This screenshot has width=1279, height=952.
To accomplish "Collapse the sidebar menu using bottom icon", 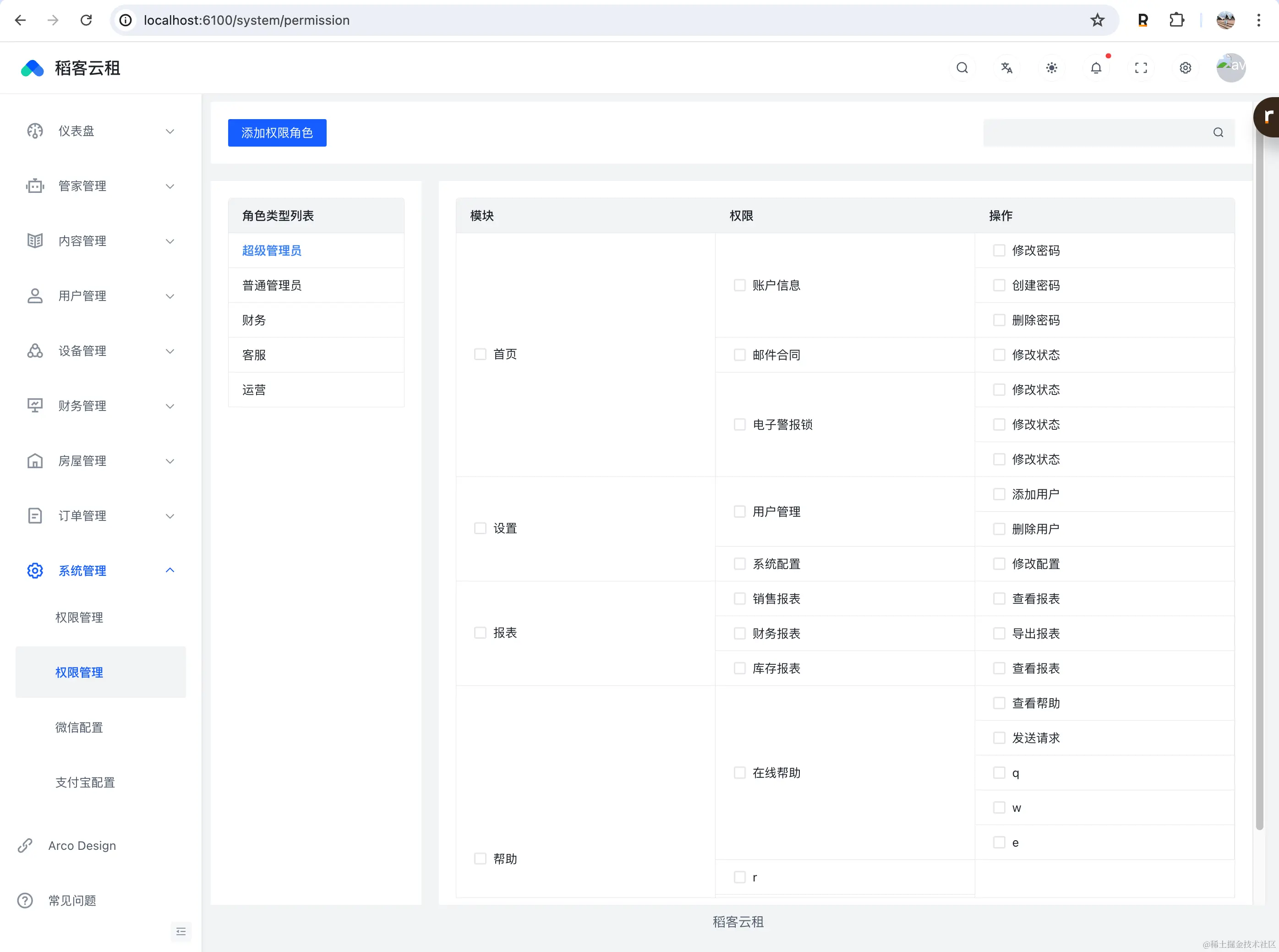I will (x=181, y=931).
